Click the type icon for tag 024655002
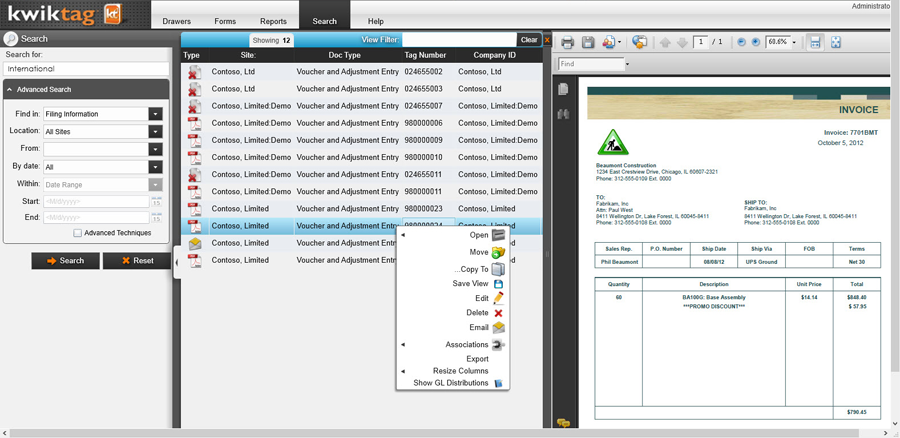Viewport: 900px width, 438px height. (195, 72)
